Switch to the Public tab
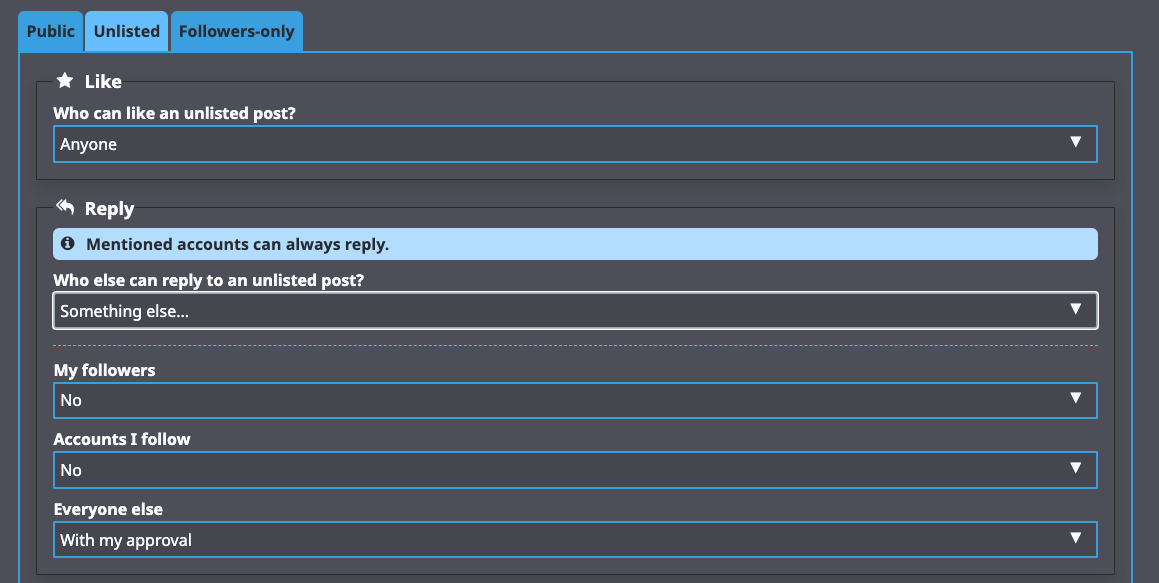 tap(50, 31)
